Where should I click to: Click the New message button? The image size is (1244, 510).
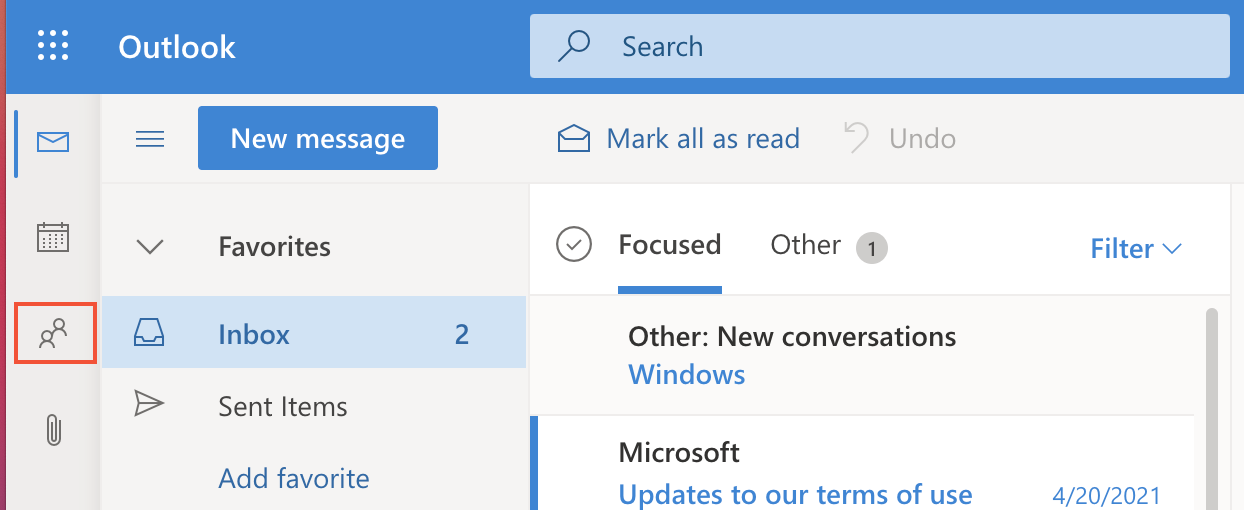(x=318, y=138)
